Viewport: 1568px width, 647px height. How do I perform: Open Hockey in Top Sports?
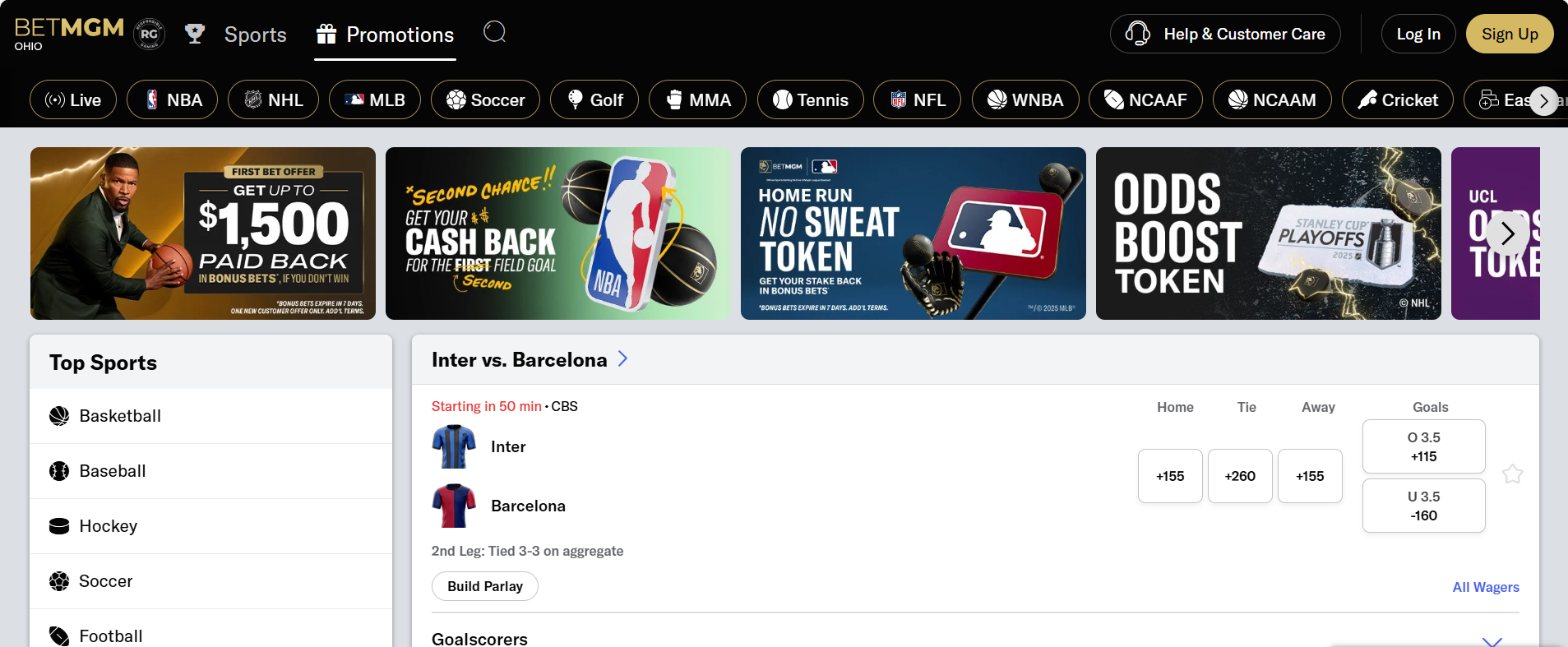(x=211, y=526)
